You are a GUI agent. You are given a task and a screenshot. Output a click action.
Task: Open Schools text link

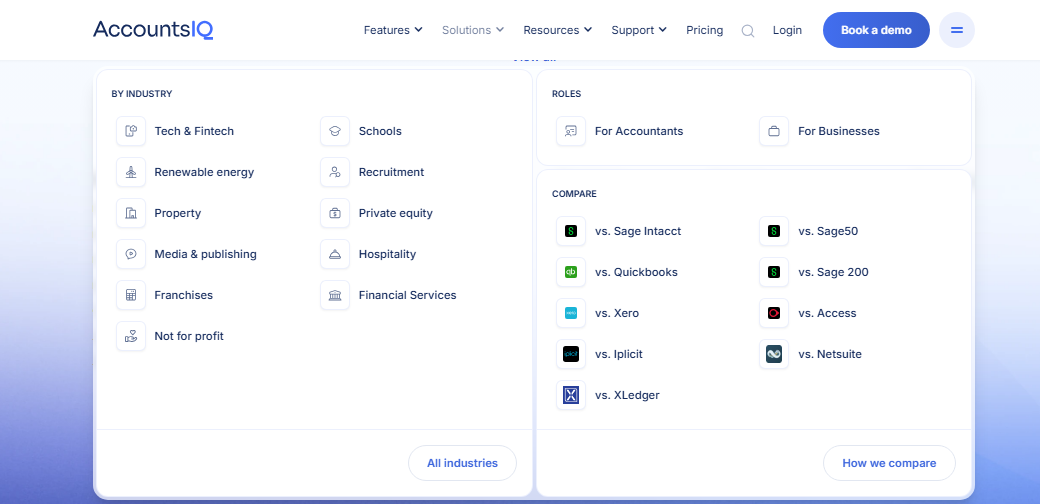click(380, 131)
